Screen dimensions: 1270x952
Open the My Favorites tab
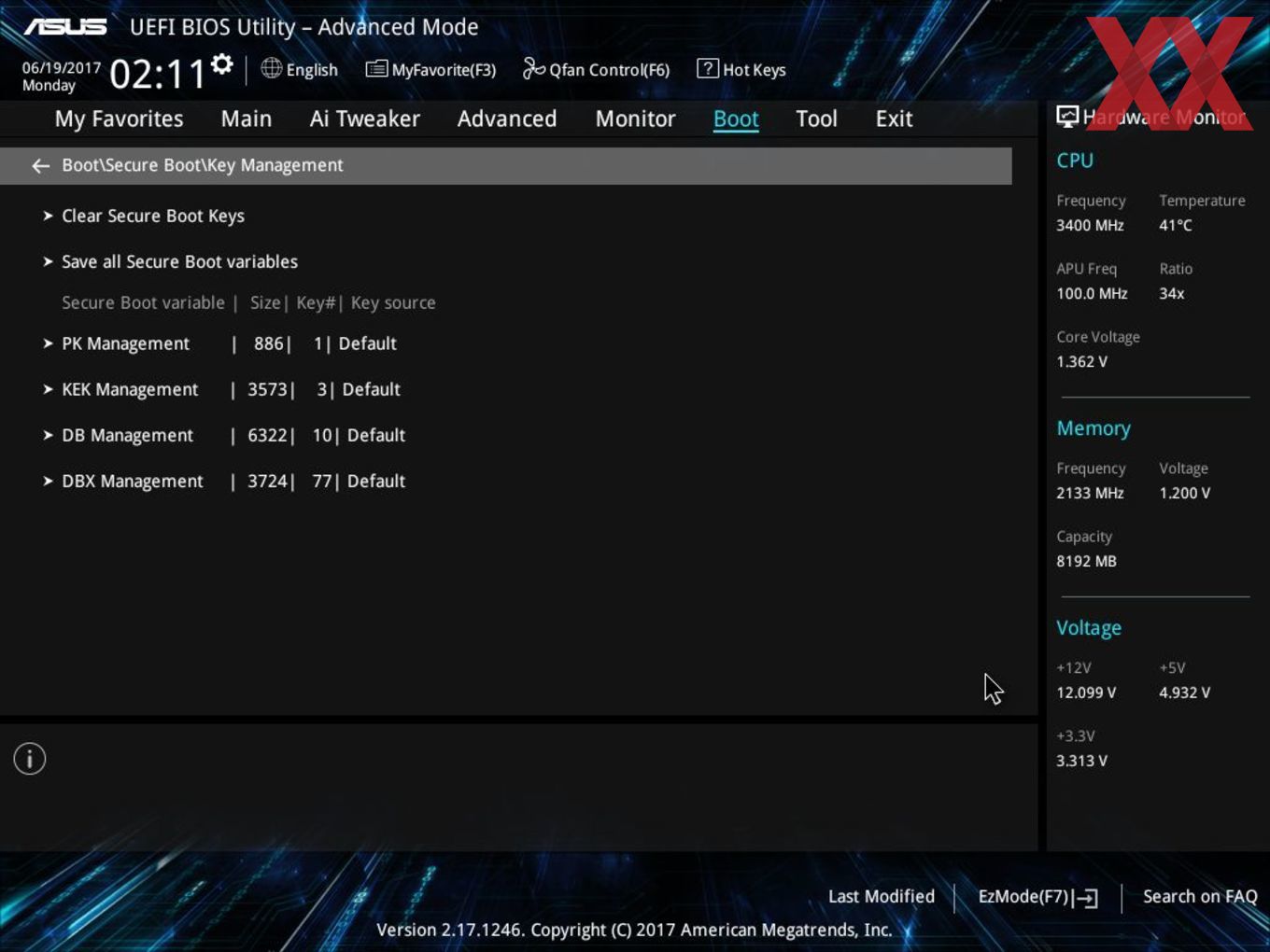pyautogui.click(x=119, y=119)
